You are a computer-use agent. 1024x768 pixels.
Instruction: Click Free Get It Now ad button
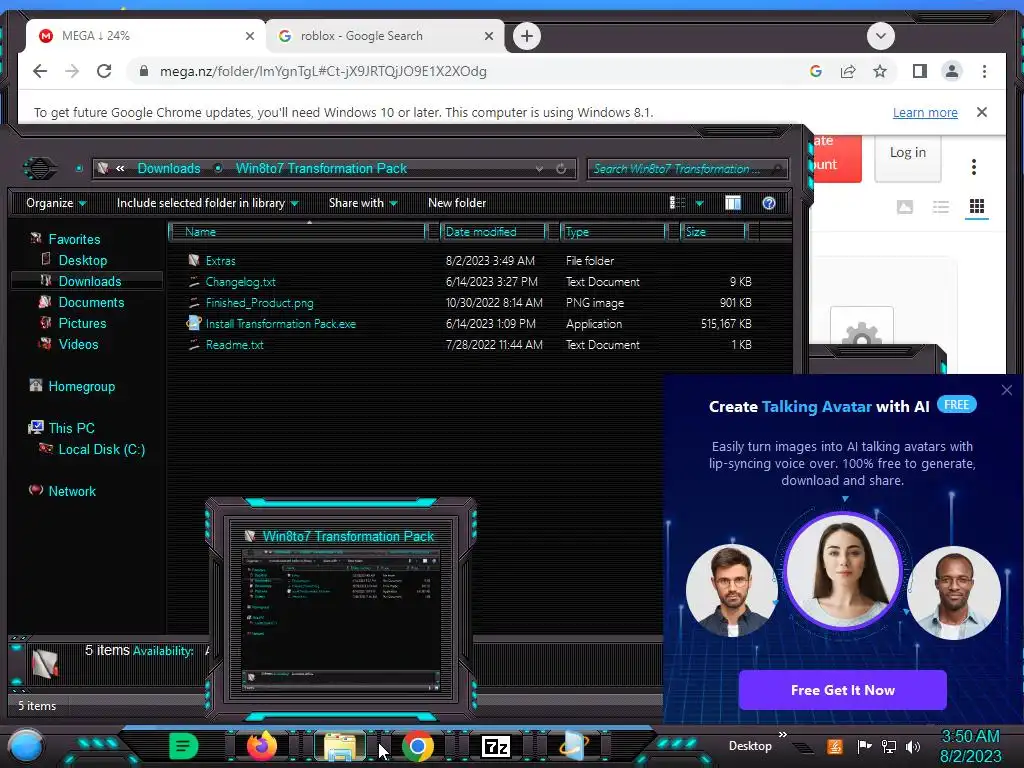pos(842,690)
